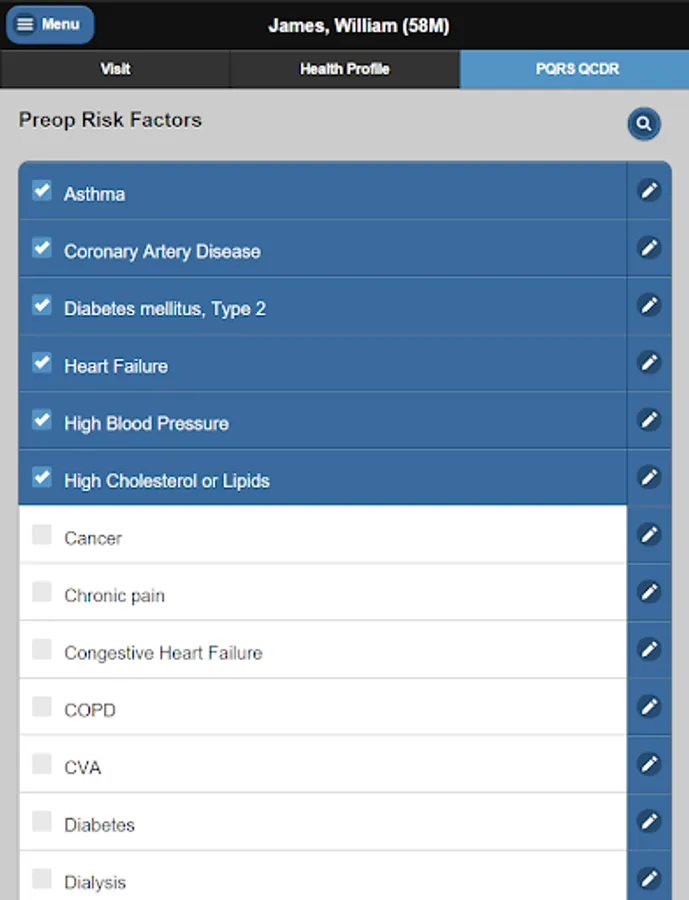Click the edit pencil next to Dialysis
This screenshot has width=689, height=900.
point(650,879)
